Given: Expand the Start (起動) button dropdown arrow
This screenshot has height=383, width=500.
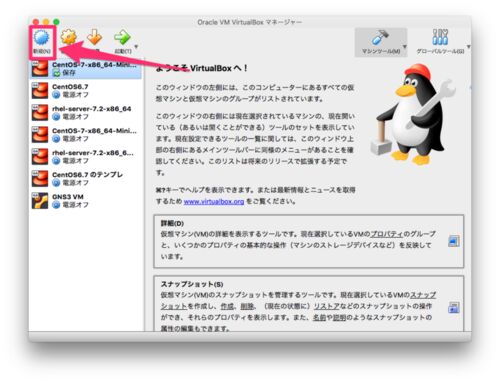Looking at the screenshot, I should click(x=136, y=47).
